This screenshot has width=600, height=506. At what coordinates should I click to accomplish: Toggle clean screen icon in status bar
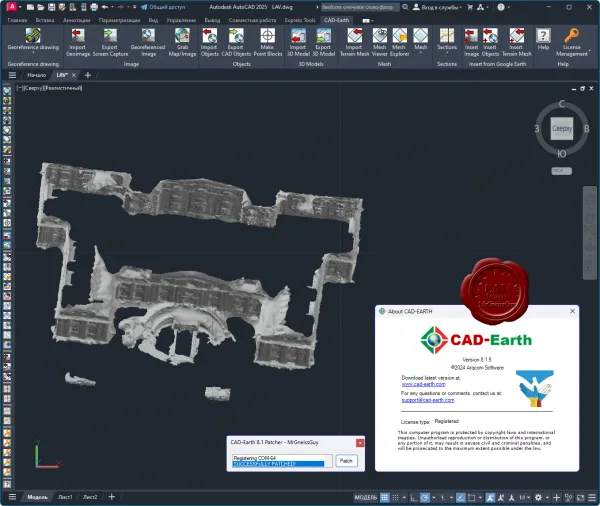point(581,497)
